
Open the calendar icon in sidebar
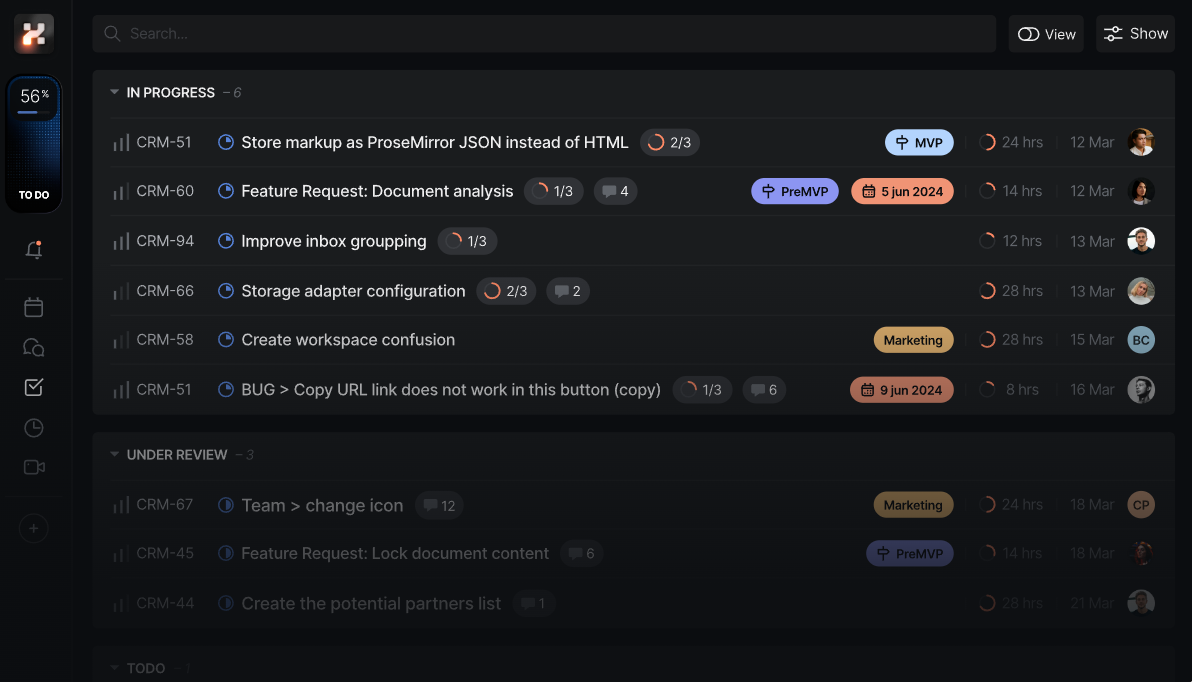coord(34,308)
